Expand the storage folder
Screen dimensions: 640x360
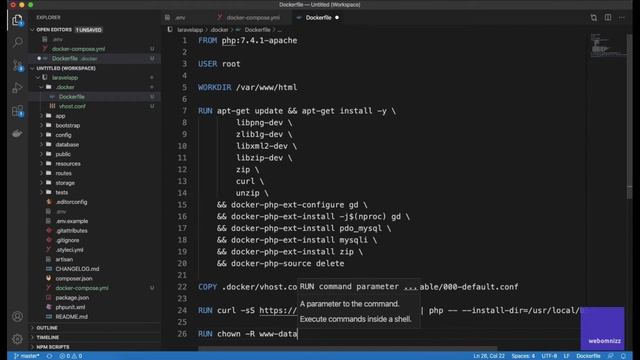[x=65, y=183]
